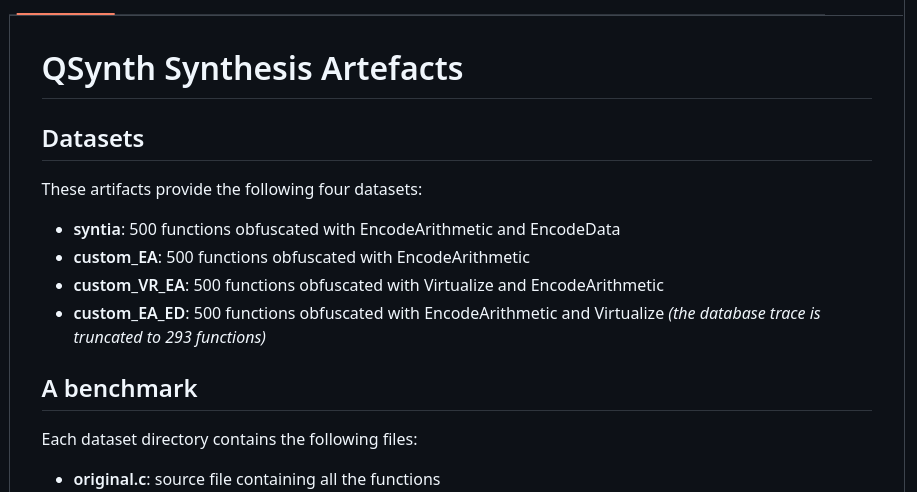Click the bold original.c file name
Image resolution: width=917 pixels, height=492 pixels.
coord(110,480)
